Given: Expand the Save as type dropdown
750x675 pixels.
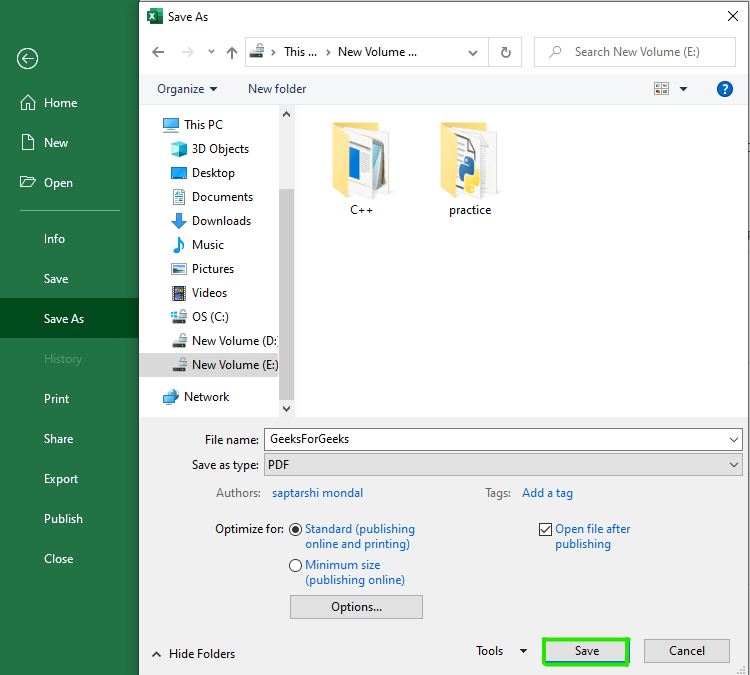Looking at the screenshot, I should tap(735, 465).
